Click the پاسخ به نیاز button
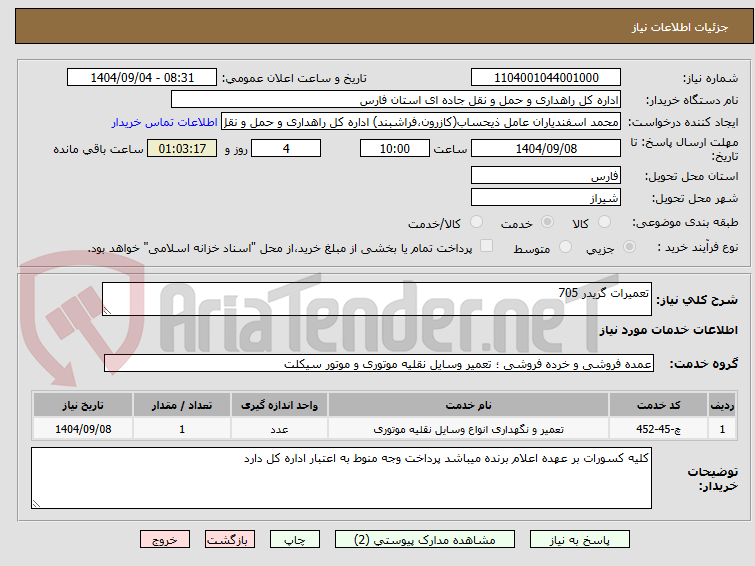755x566 pixels. 580,540
